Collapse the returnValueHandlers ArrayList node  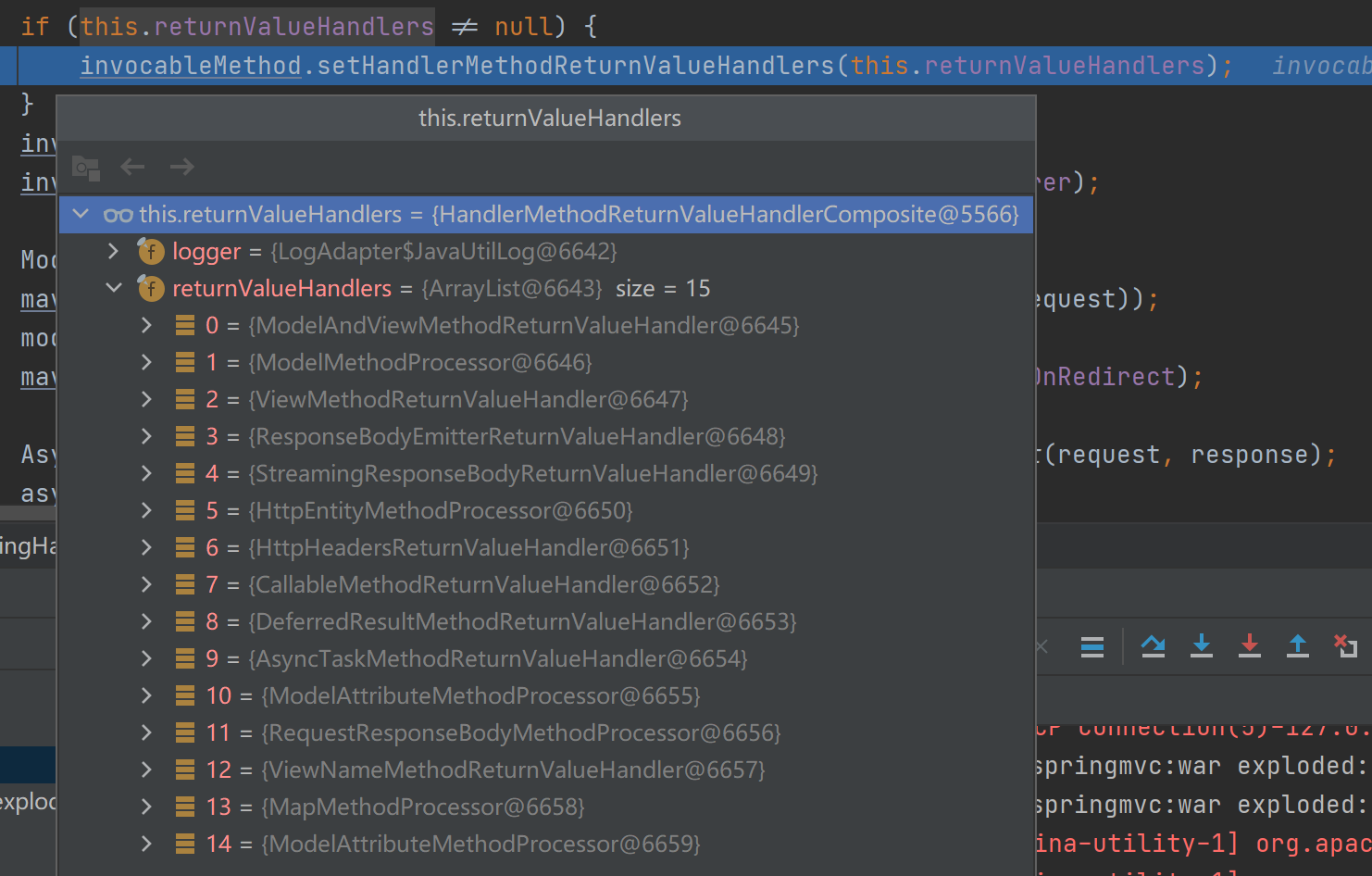(x=113, y=288)
